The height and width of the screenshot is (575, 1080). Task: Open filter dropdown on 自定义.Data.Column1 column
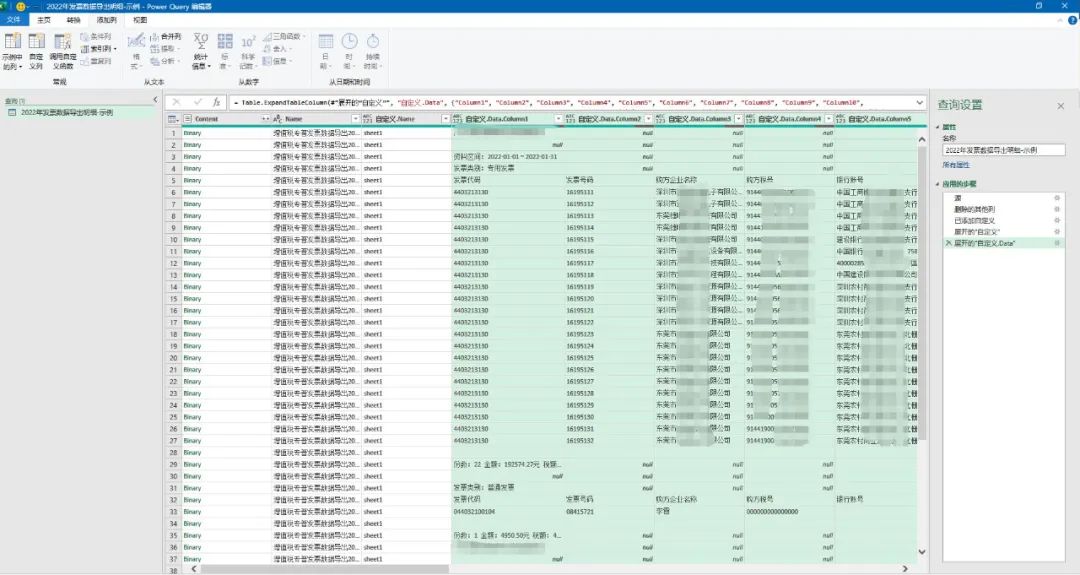(558, 119)
